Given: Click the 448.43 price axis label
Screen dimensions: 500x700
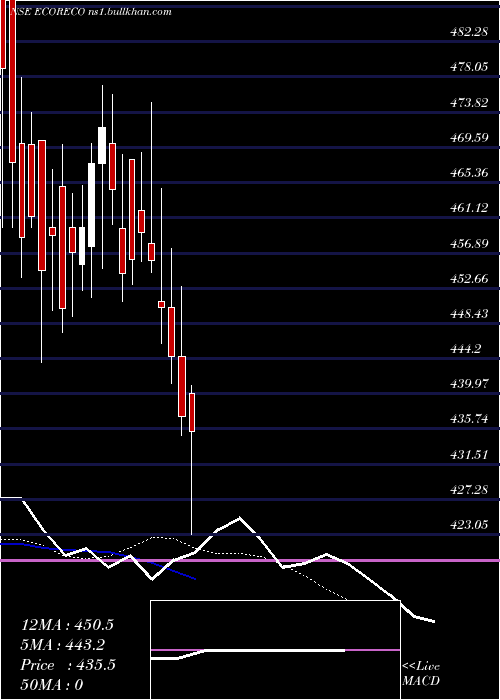Looking at the screenshot, I should 468,313.
